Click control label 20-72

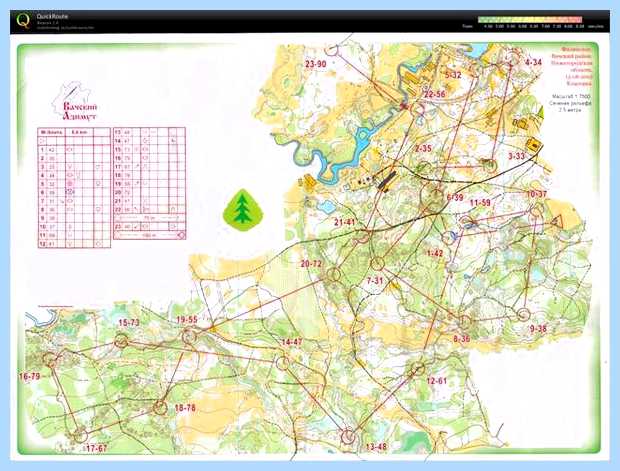click(x=311, y=264)
